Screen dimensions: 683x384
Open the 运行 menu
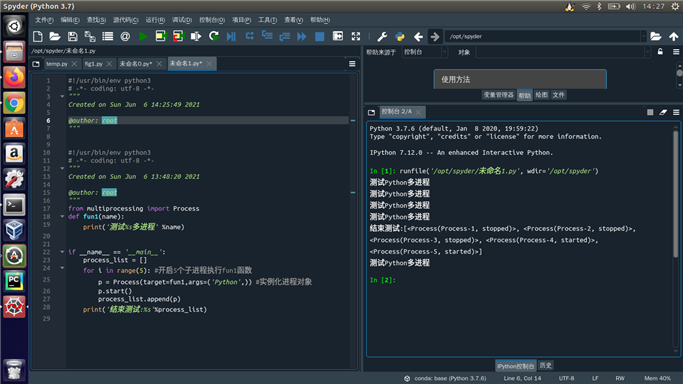coord(155,20)
